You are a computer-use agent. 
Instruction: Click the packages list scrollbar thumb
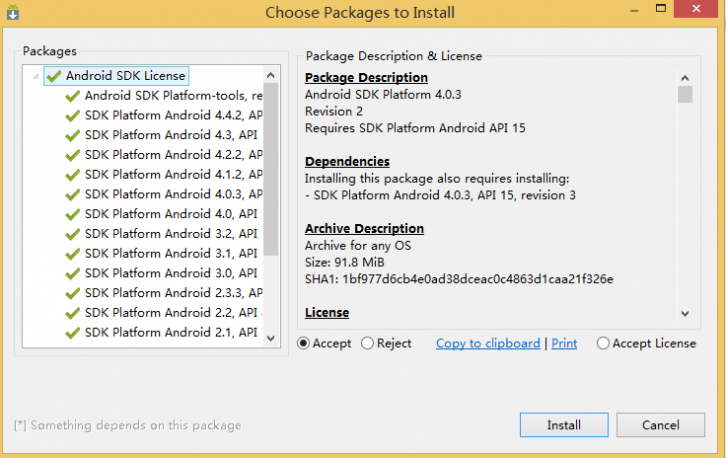tap(271, 169)
